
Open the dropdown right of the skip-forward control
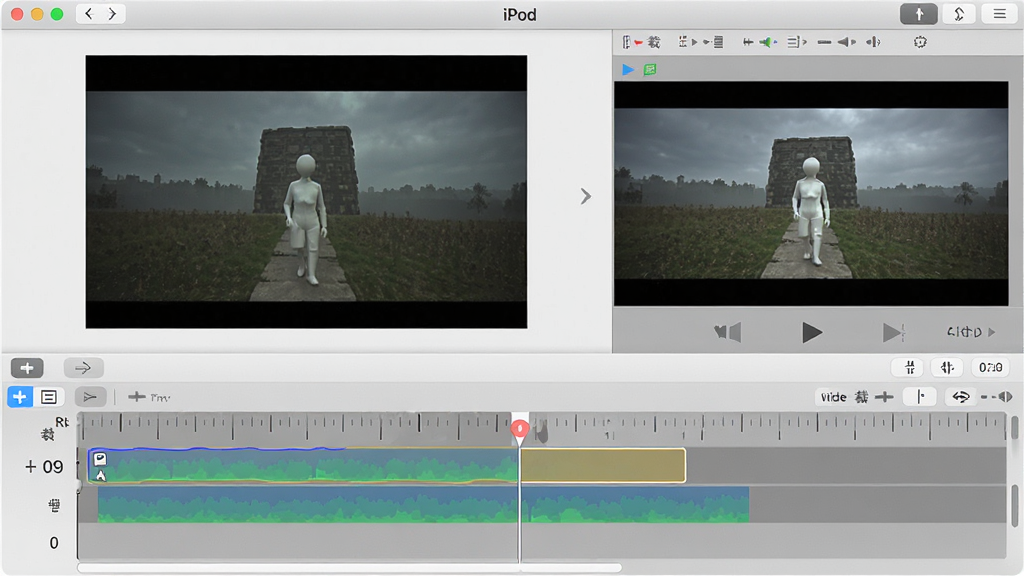[971, 332]
